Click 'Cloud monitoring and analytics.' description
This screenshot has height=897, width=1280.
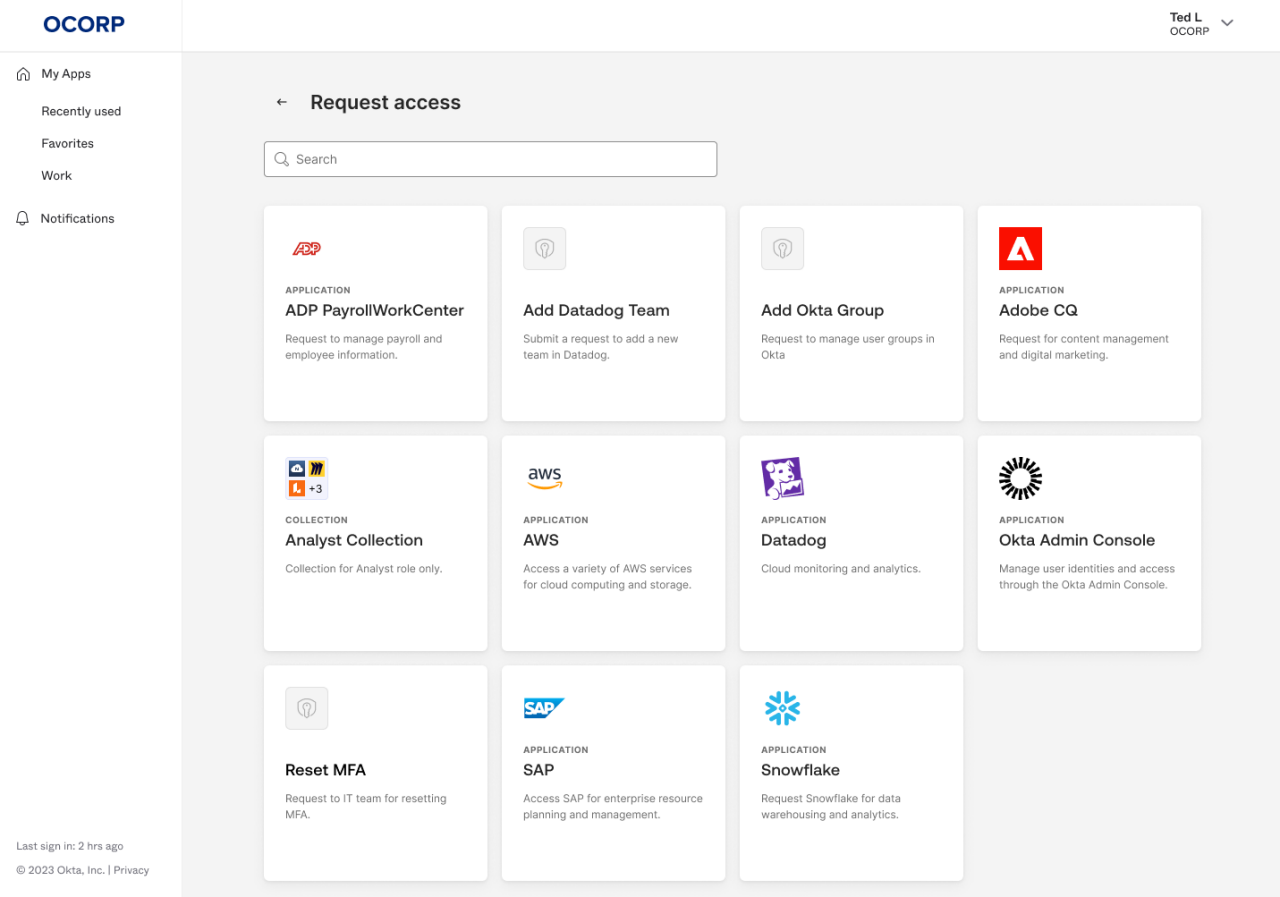tap(841, 568)
